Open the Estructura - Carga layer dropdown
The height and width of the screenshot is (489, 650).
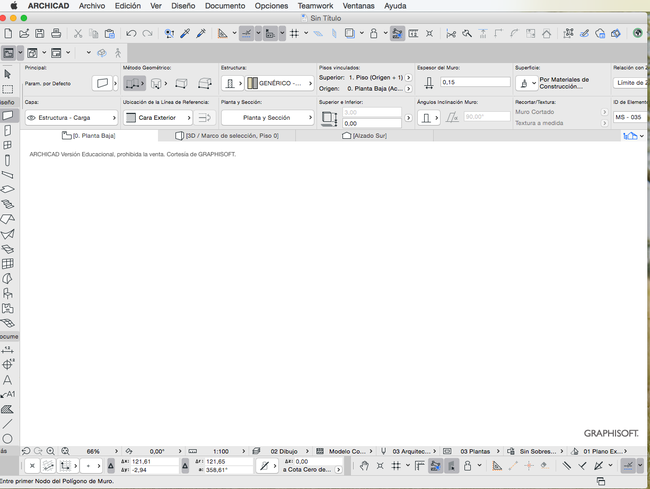(71, 118)
